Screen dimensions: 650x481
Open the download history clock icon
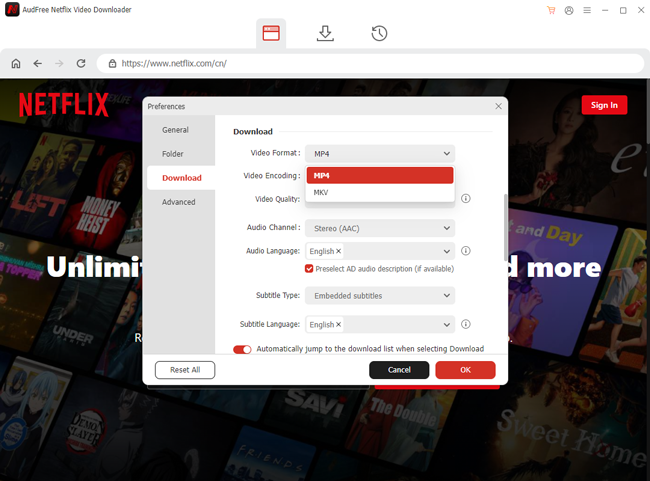tap(379, 33)
